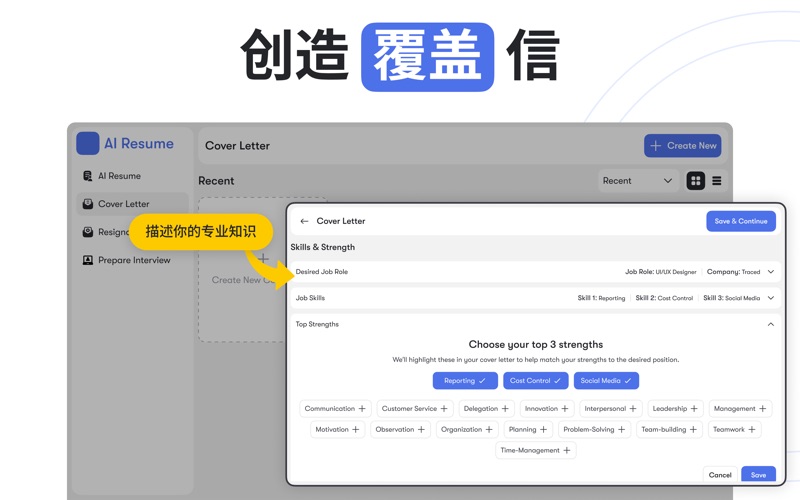800x500 pixels.
Task: Switch to grid view
Action: coord(695,181)
